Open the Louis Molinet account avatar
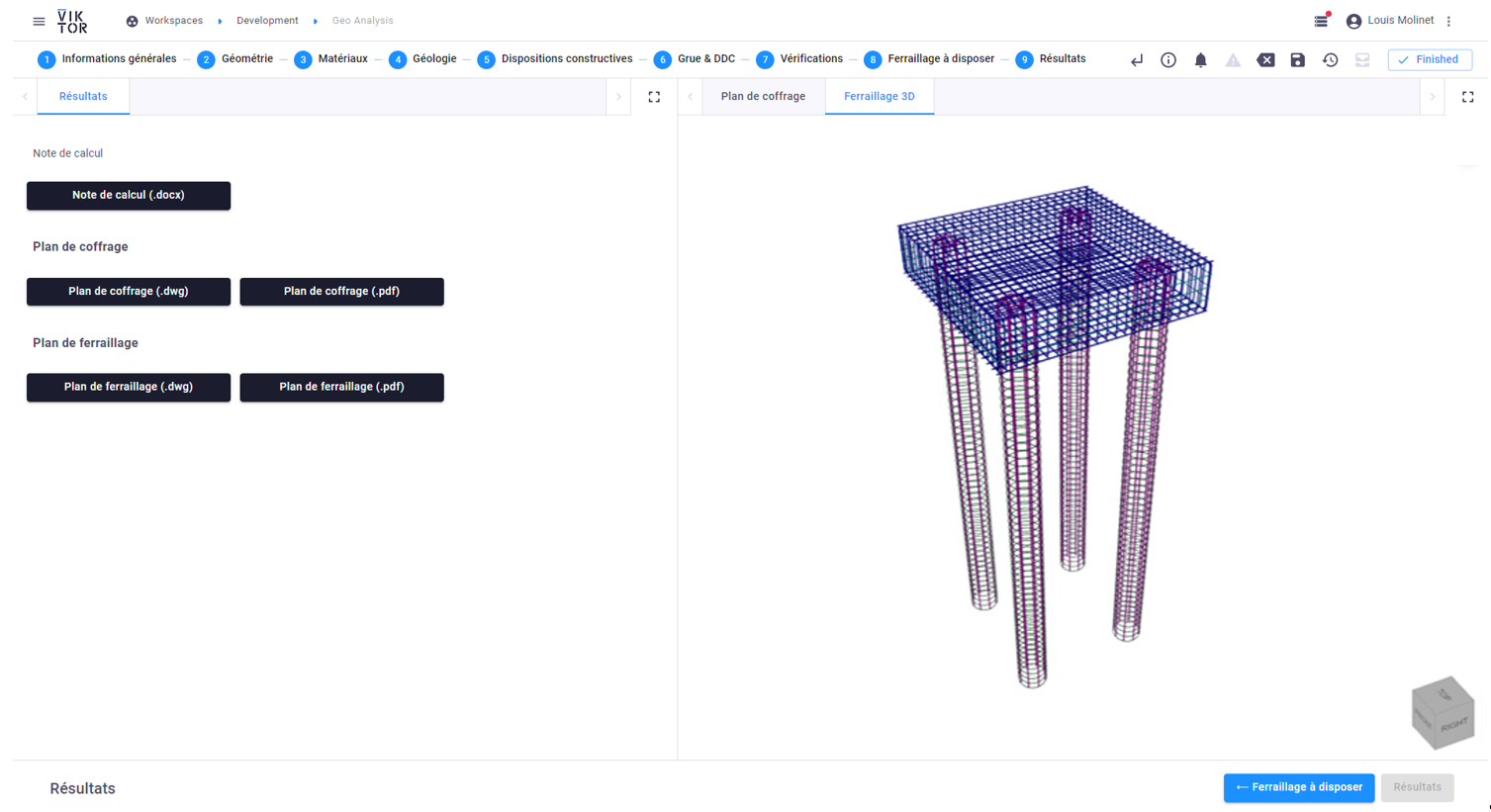1491x812 pixels. click(x=1352, y=20)
